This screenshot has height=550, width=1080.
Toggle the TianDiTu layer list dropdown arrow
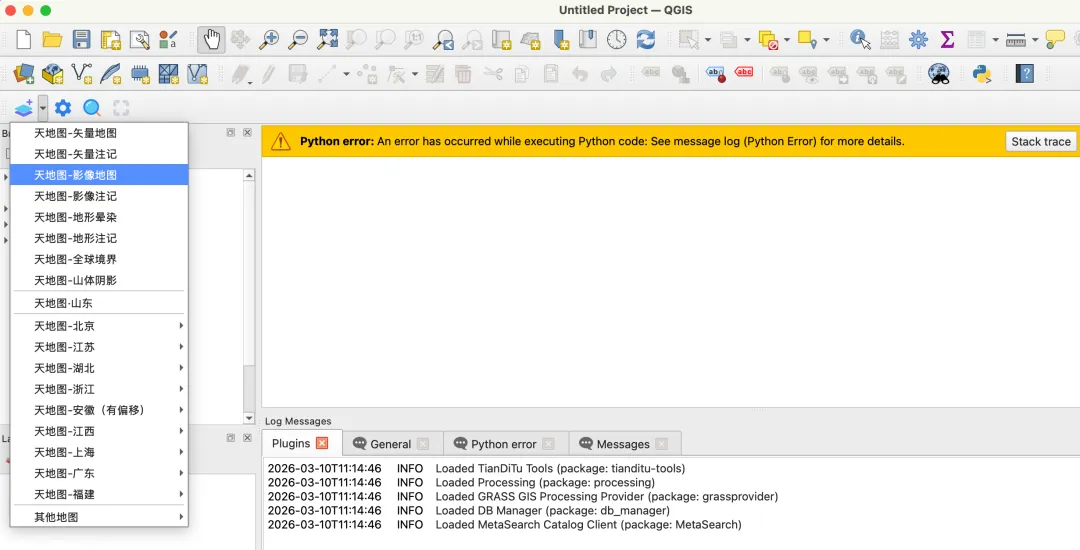coord(43,108)
